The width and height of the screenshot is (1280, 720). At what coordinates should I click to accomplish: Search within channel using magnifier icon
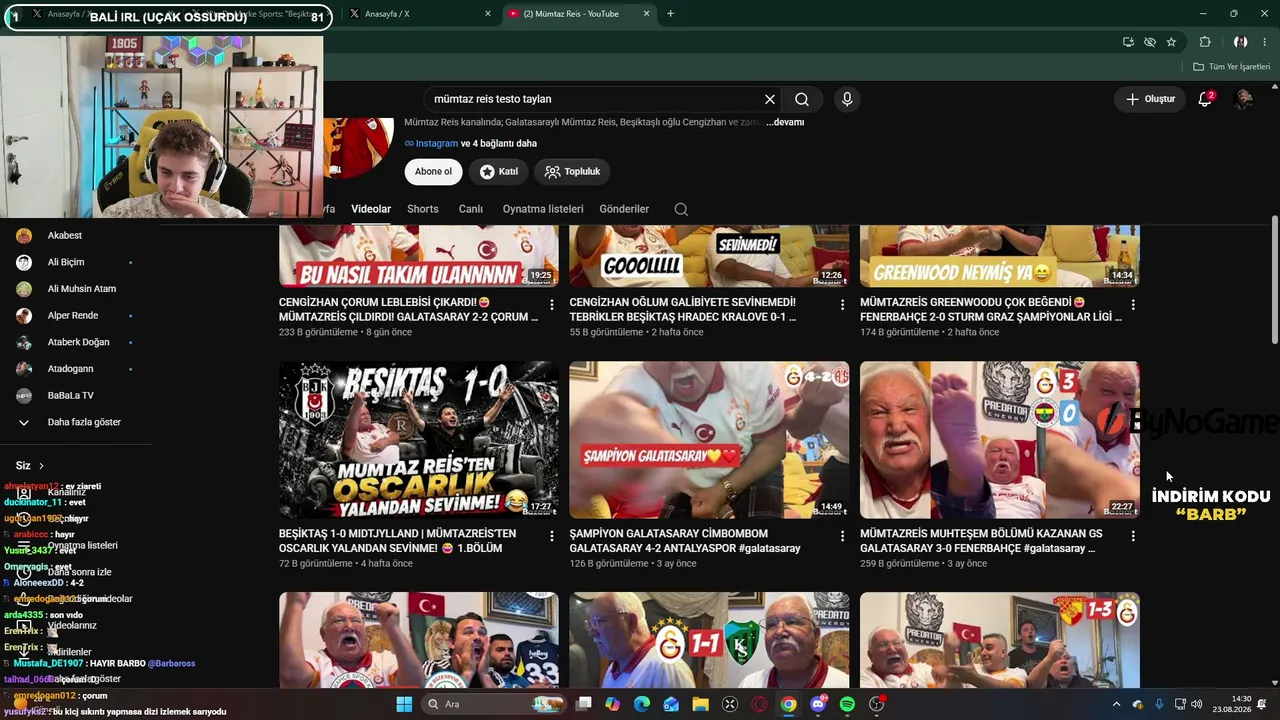coord(681,209)
